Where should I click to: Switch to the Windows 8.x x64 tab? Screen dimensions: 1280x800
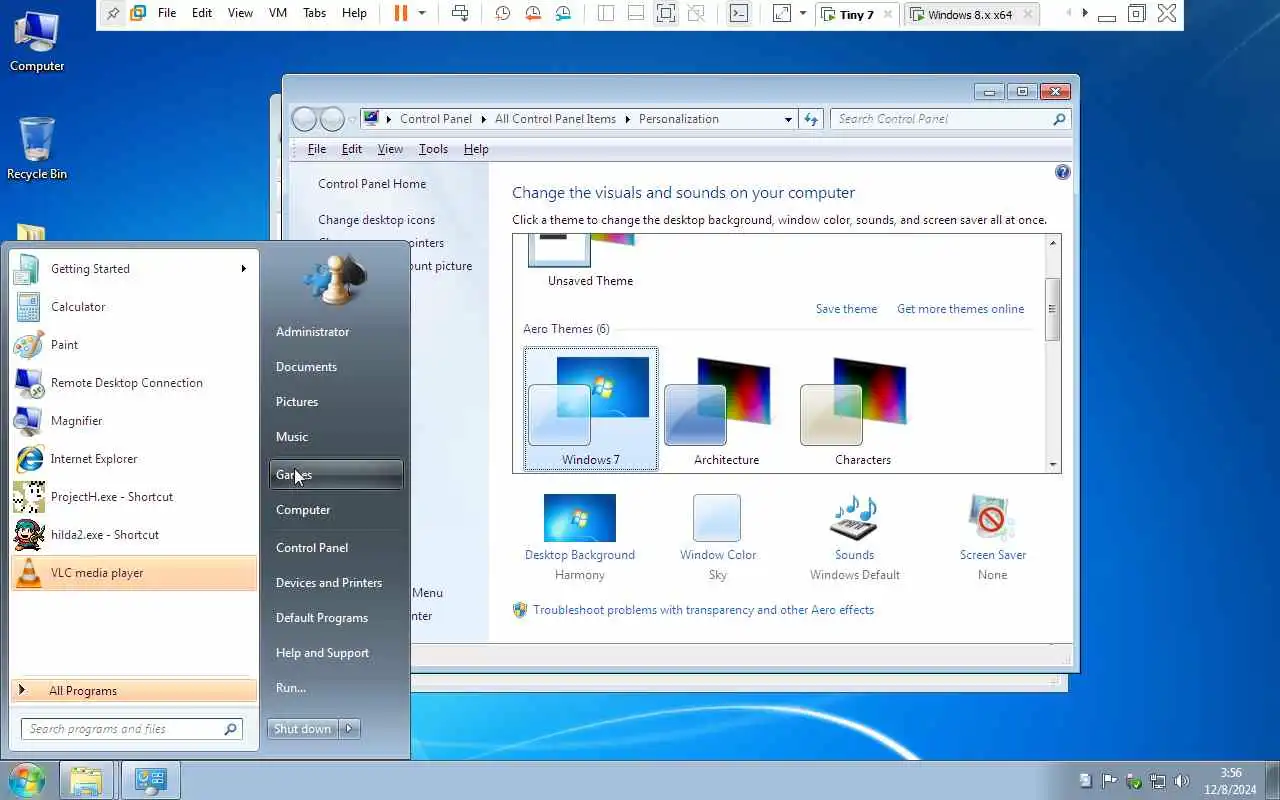(x=972, y=14)
